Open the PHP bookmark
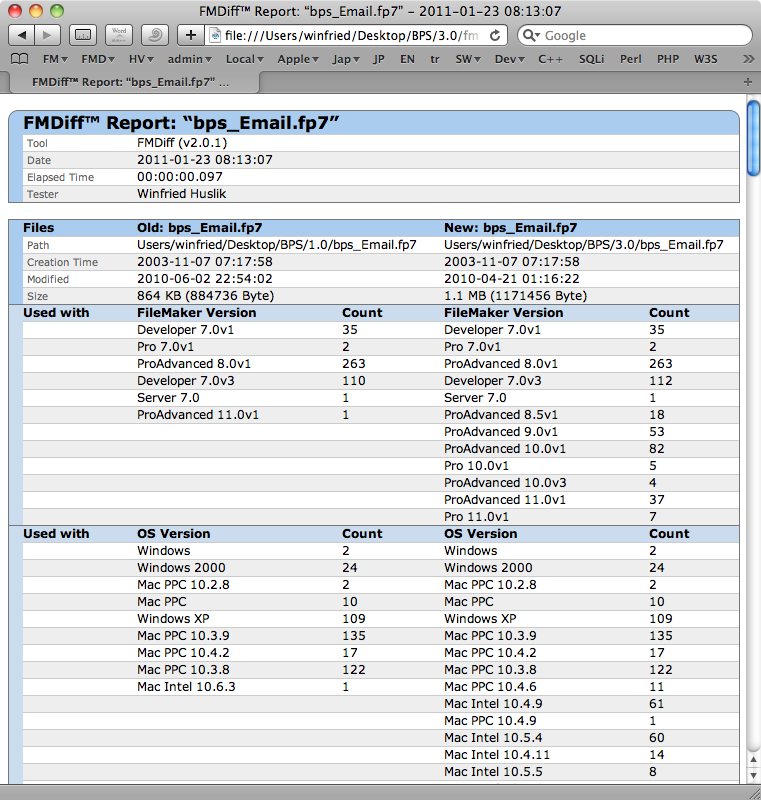This screenshot has width=761, height=800. (668, 59)
